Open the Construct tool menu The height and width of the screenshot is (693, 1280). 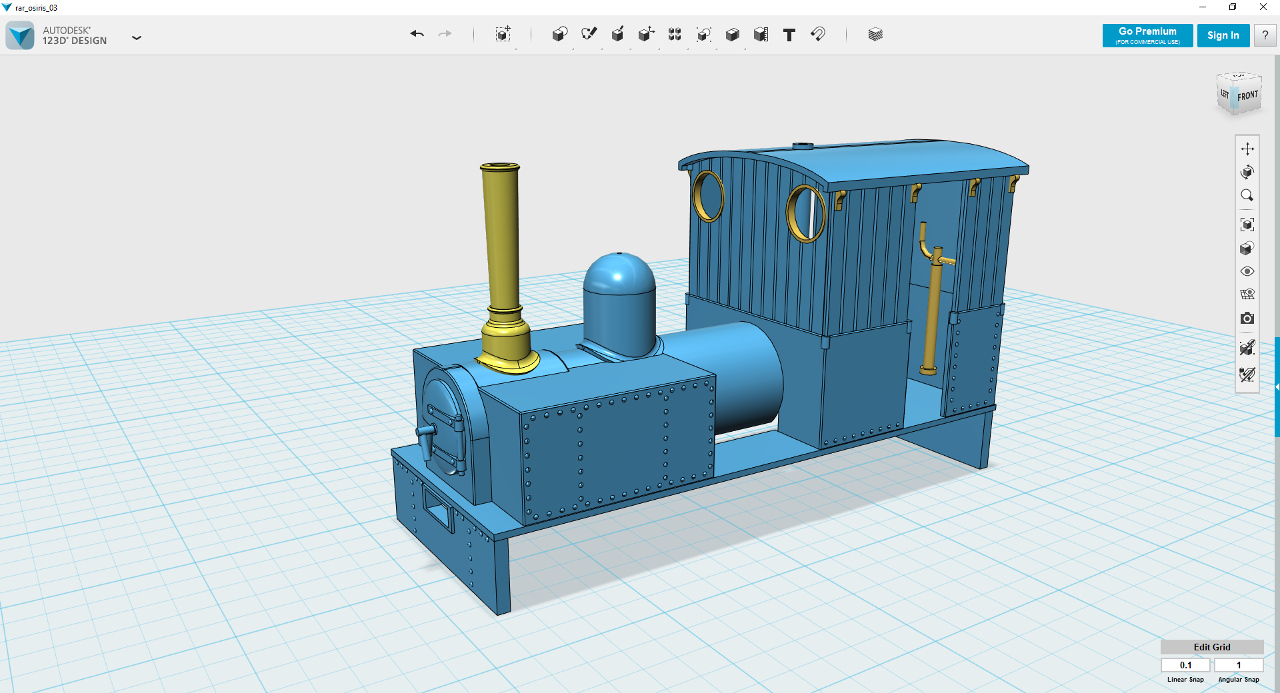tap(618, 34)
